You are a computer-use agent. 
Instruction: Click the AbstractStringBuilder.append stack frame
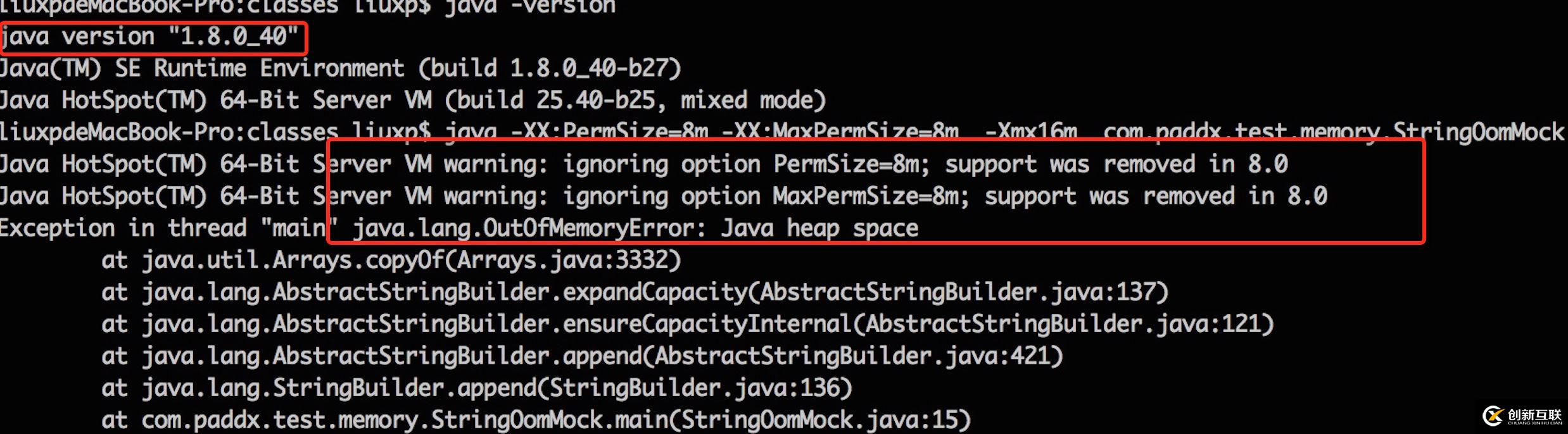[x=582, y=356]
